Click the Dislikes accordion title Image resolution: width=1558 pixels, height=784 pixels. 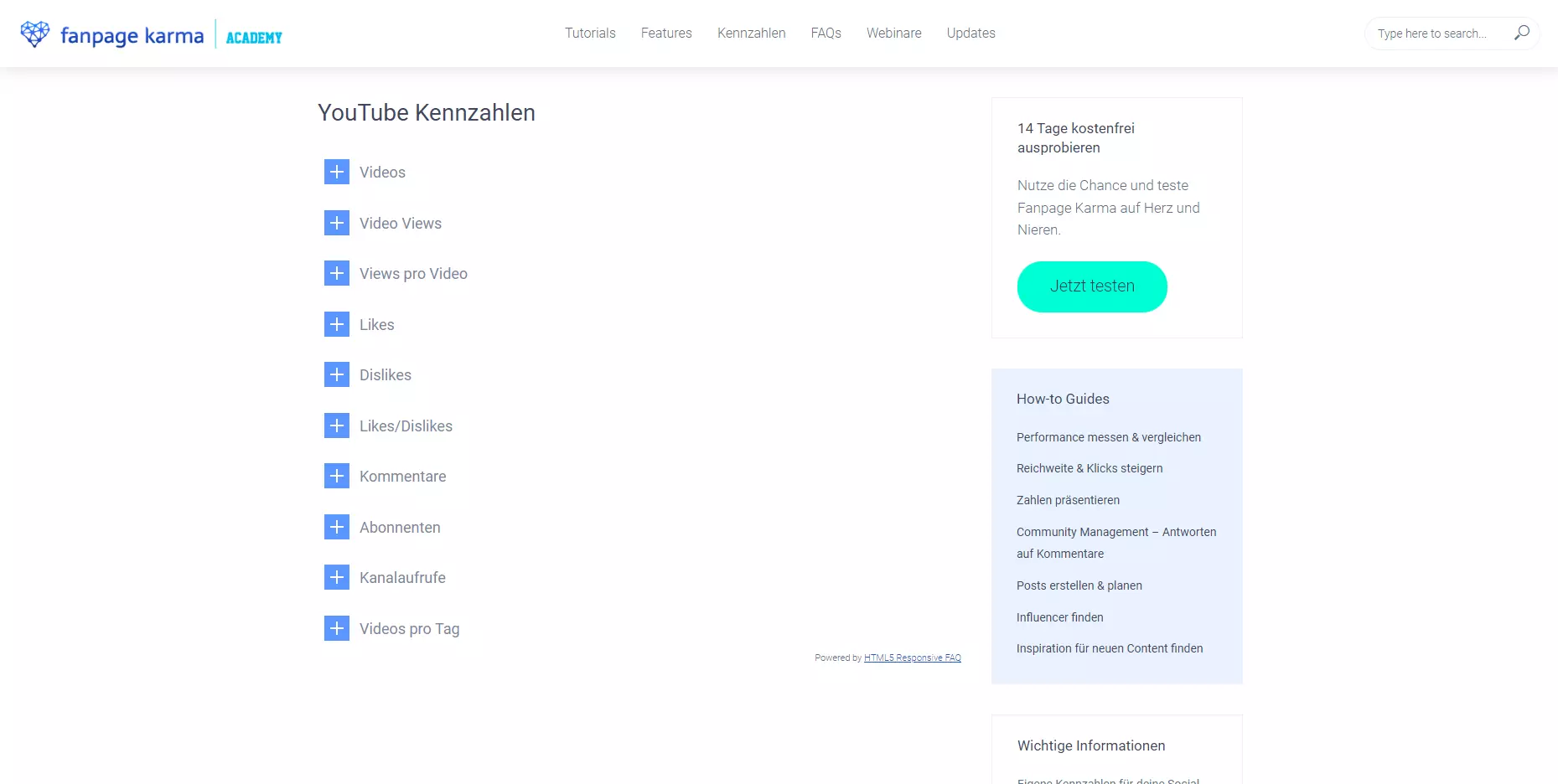pos(386,374)
